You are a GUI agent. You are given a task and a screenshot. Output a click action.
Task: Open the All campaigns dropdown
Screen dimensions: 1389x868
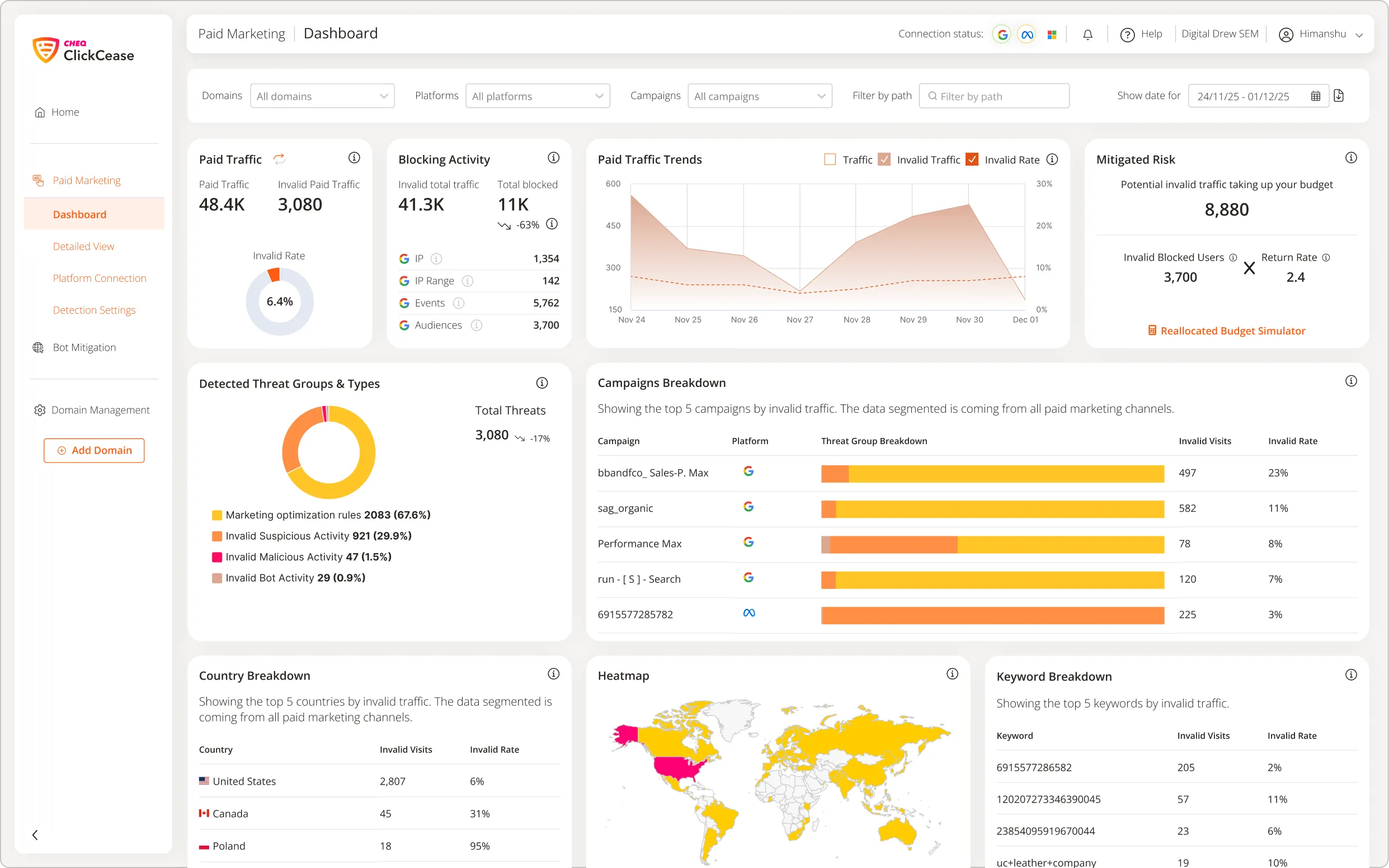click(760, 95)
